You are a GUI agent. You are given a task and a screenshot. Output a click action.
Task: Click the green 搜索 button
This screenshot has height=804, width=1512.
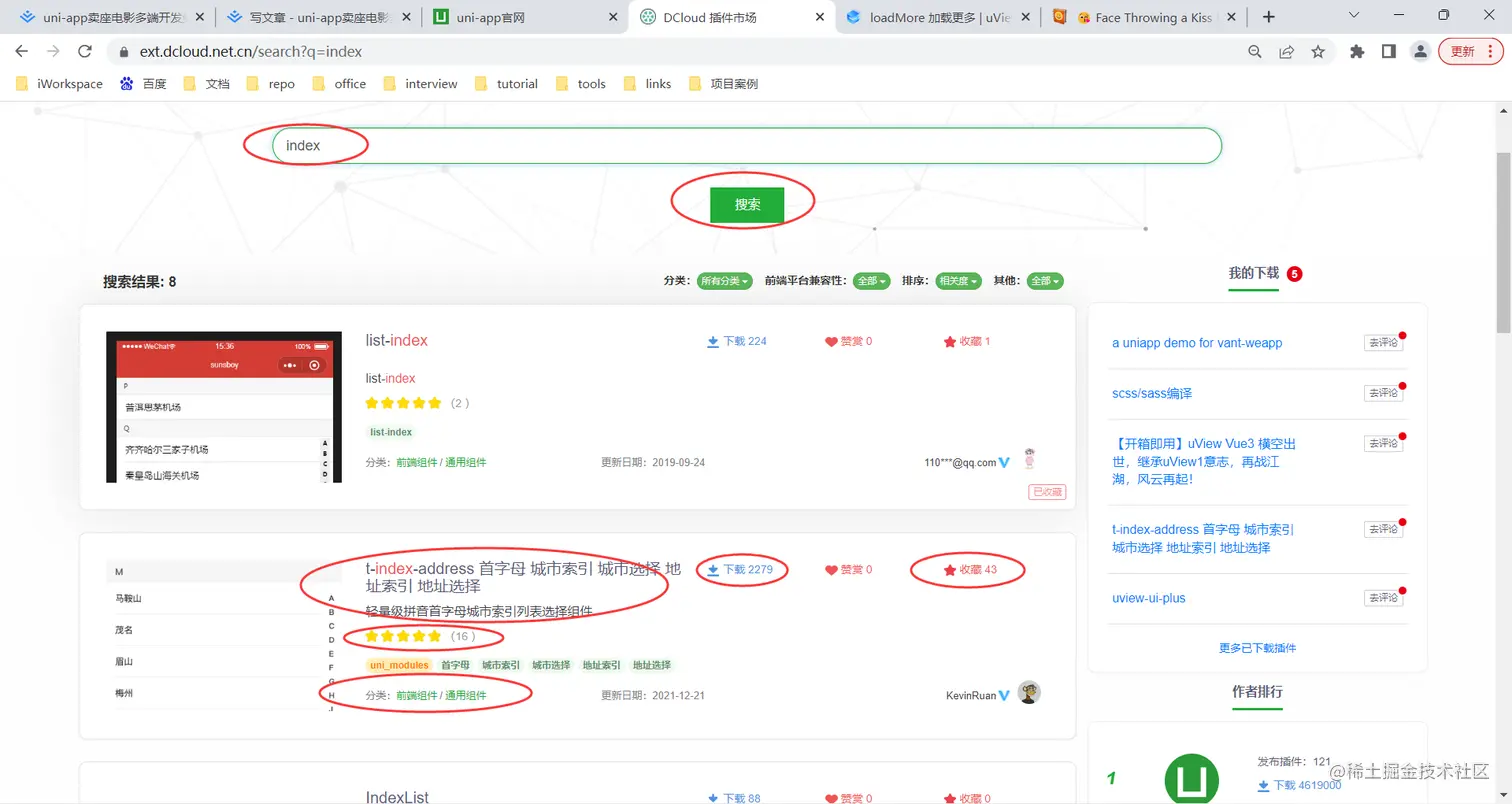(x=747, y=204)
